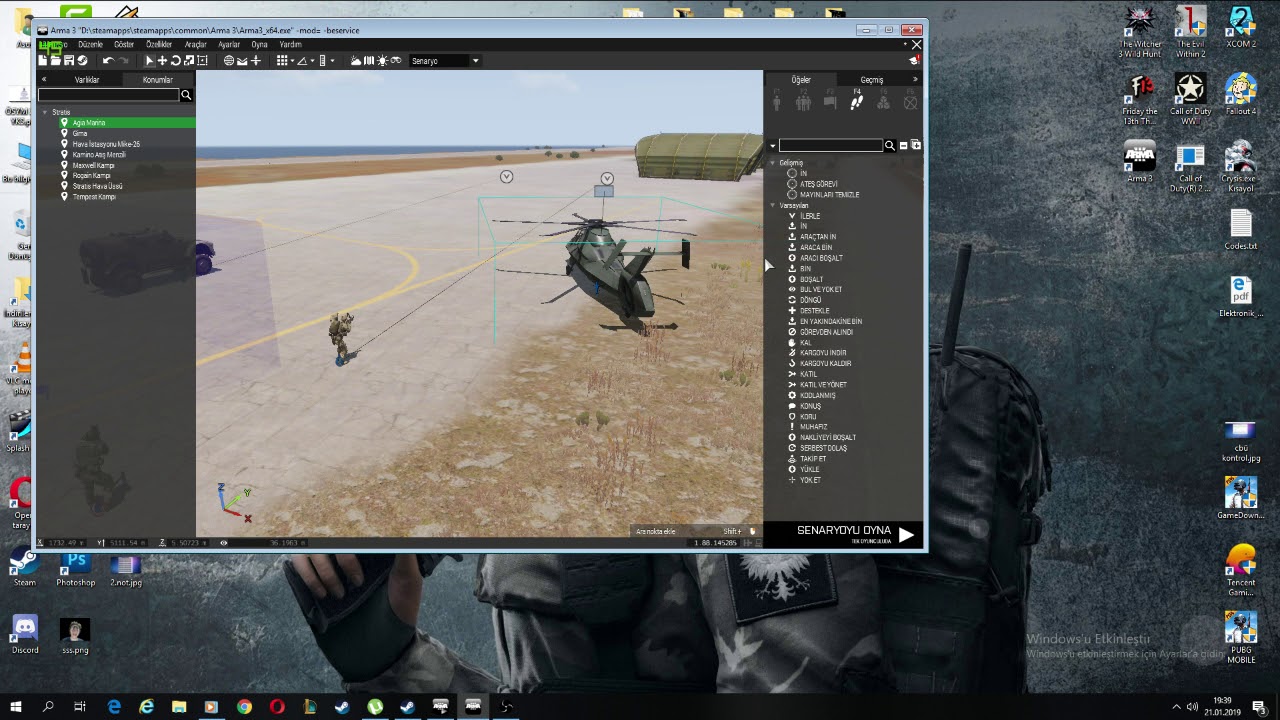This screenshot has height=720, width=1280.
Task: Open the Photoshop desktop shortcut
Action: [75, 570]
